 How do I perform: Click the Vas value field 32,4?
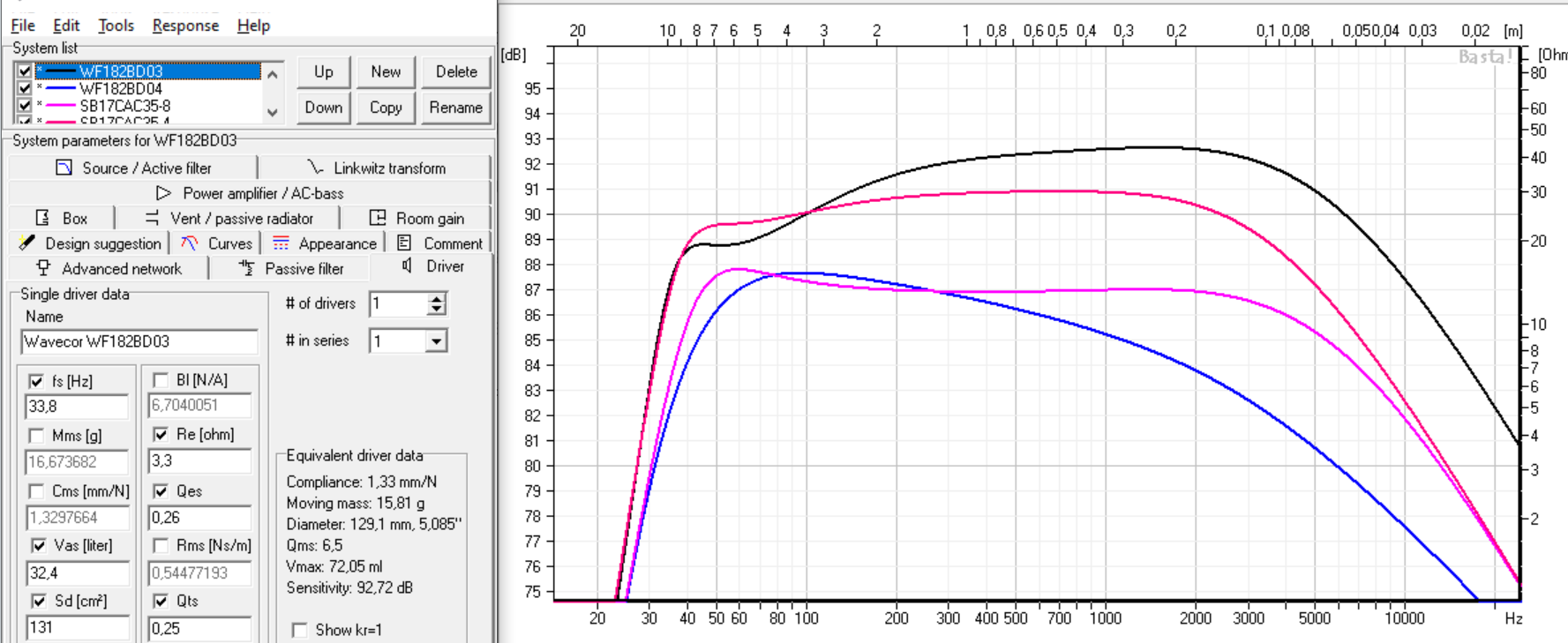pyautogui.click(x=77, y=573)
